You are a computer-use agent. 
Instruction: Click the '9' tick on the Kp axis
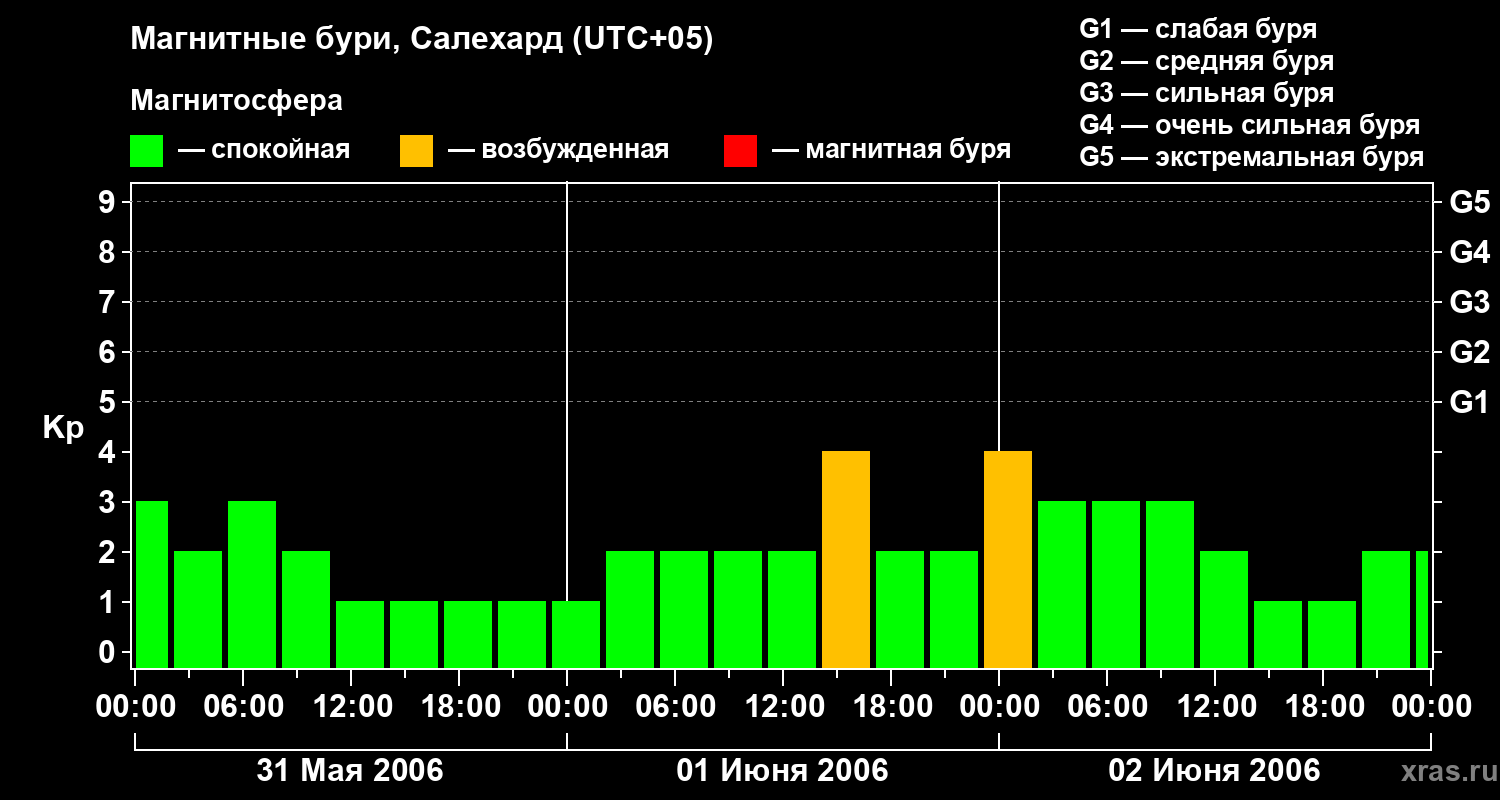[109, 202]
